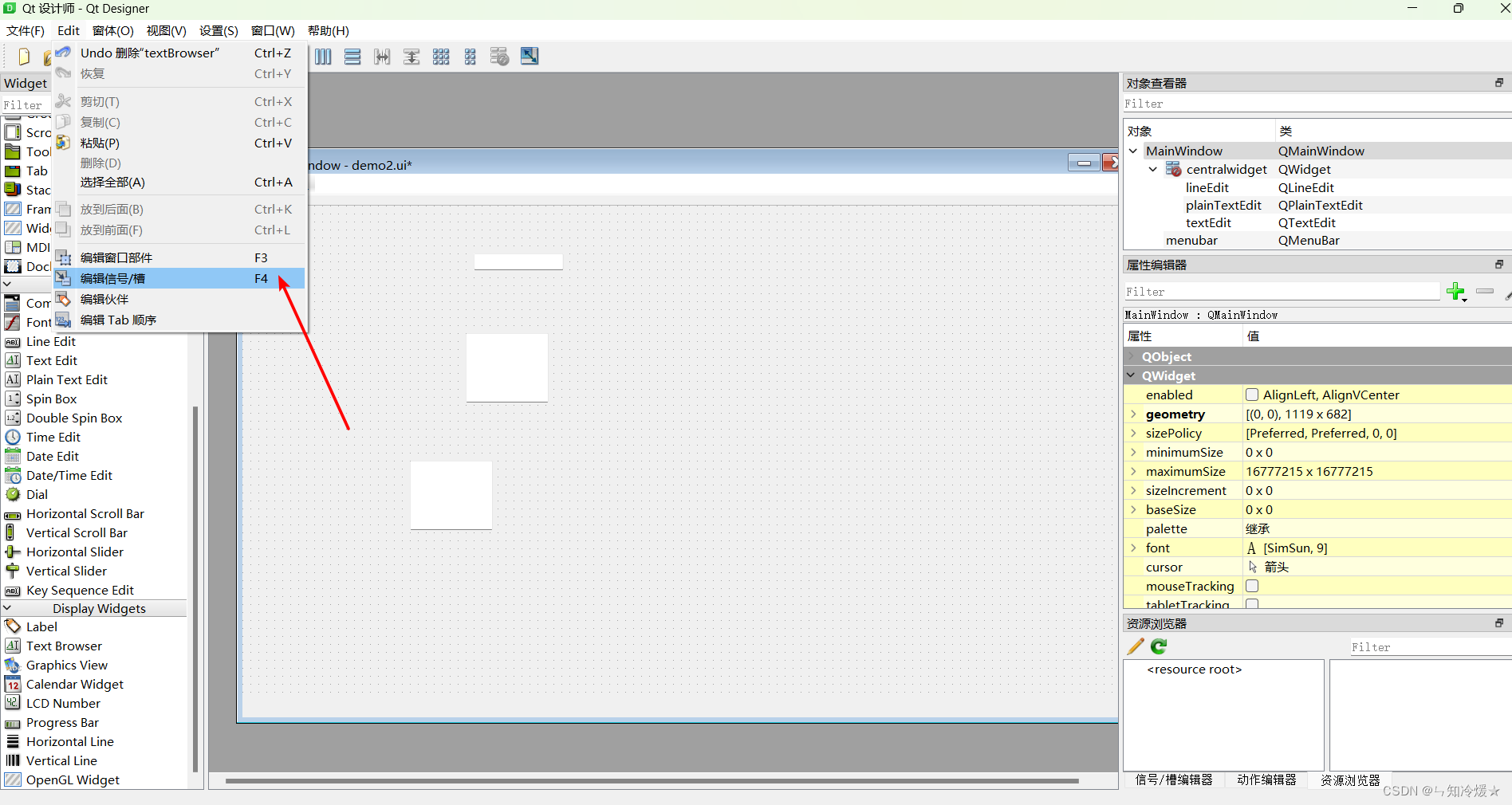This screenshot has width=1512, height=805.
Task: Switch to the 动作编辑器 tab
Action: click(x=1266, y=779)
